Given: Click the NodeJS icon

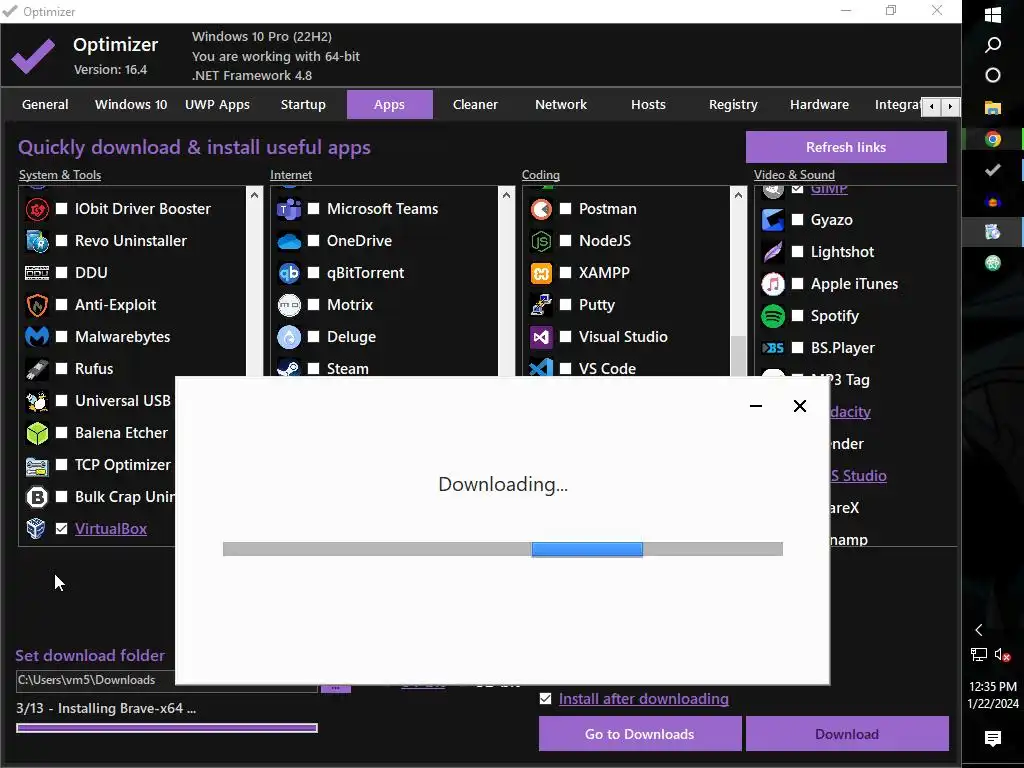Looking at the screenshot, I should (x=541, y=241).
